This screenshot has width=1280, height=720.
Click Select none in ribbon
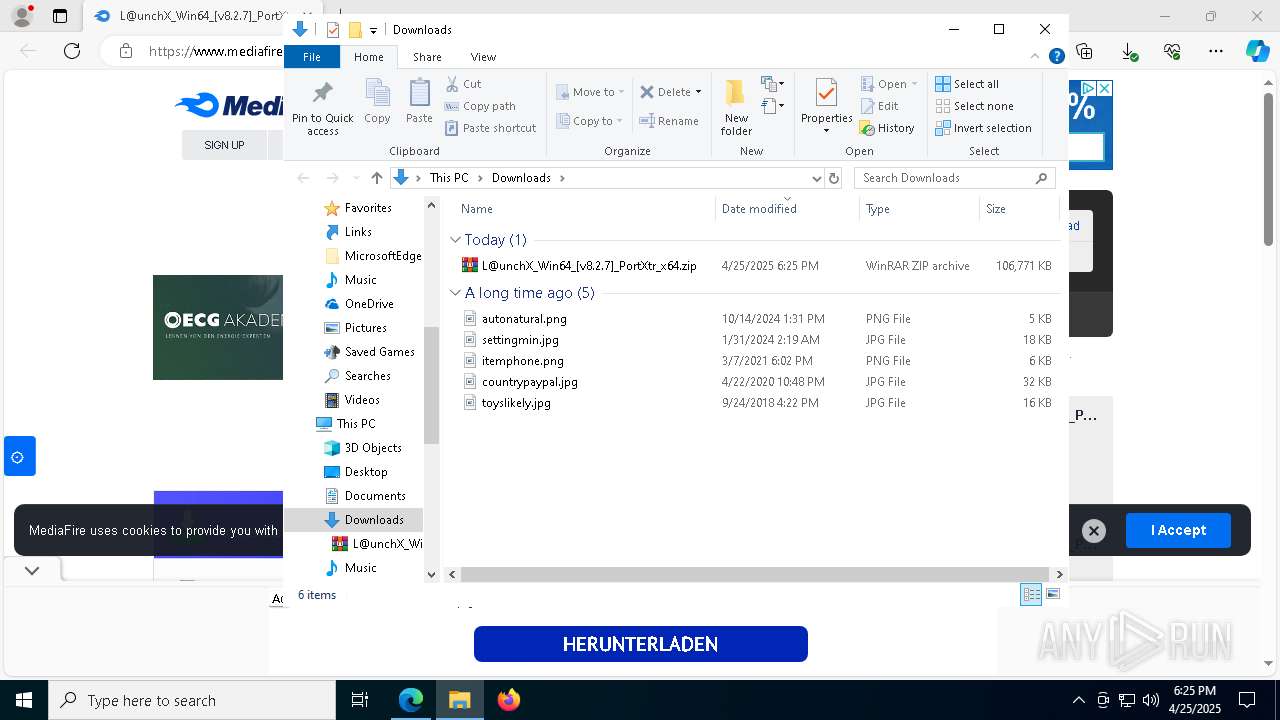[975, 106]
